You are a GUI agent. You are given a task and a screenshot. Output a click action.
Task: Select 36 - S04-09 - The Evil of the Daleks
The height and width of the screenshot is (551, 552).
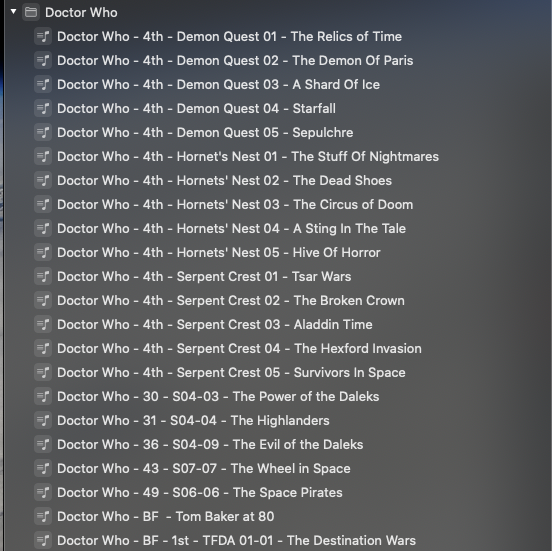tap(210, 444)
